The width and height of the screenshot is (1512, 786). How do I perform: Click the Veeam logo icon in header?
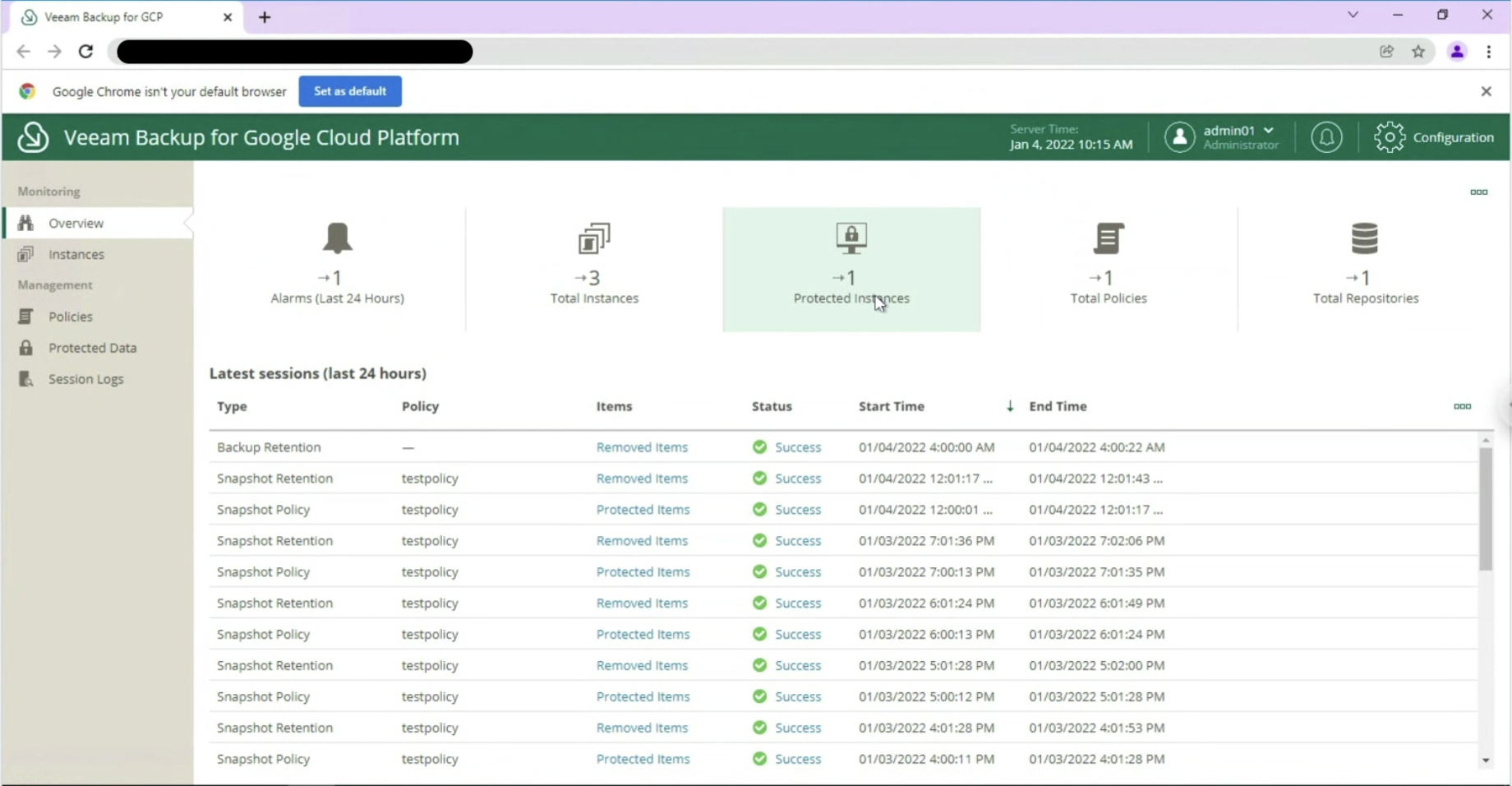pyautogui.click(x=33, y=137)
